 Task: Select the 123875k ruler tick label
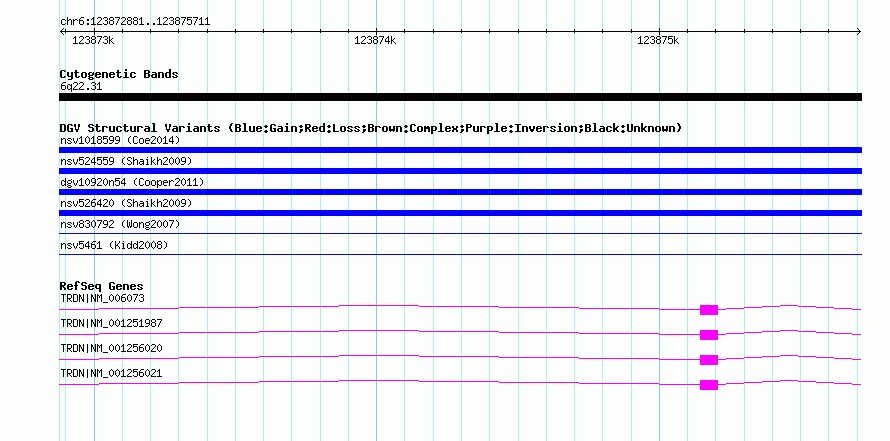point(658,41)
